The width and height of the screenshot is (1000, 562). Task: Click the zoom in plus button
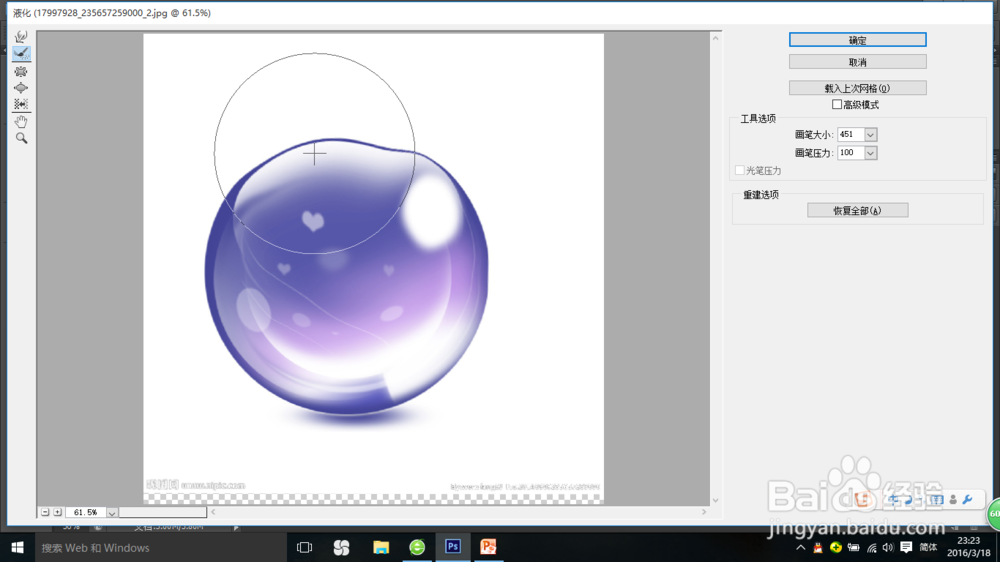coord(57,512)
